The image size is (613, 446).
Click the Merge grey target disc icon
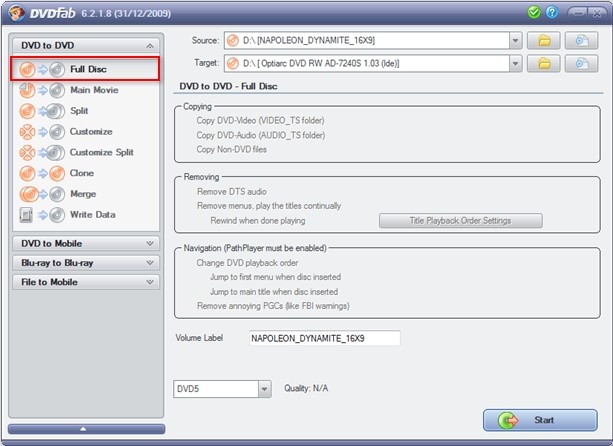pyautogui.click(x=57, y=194)
